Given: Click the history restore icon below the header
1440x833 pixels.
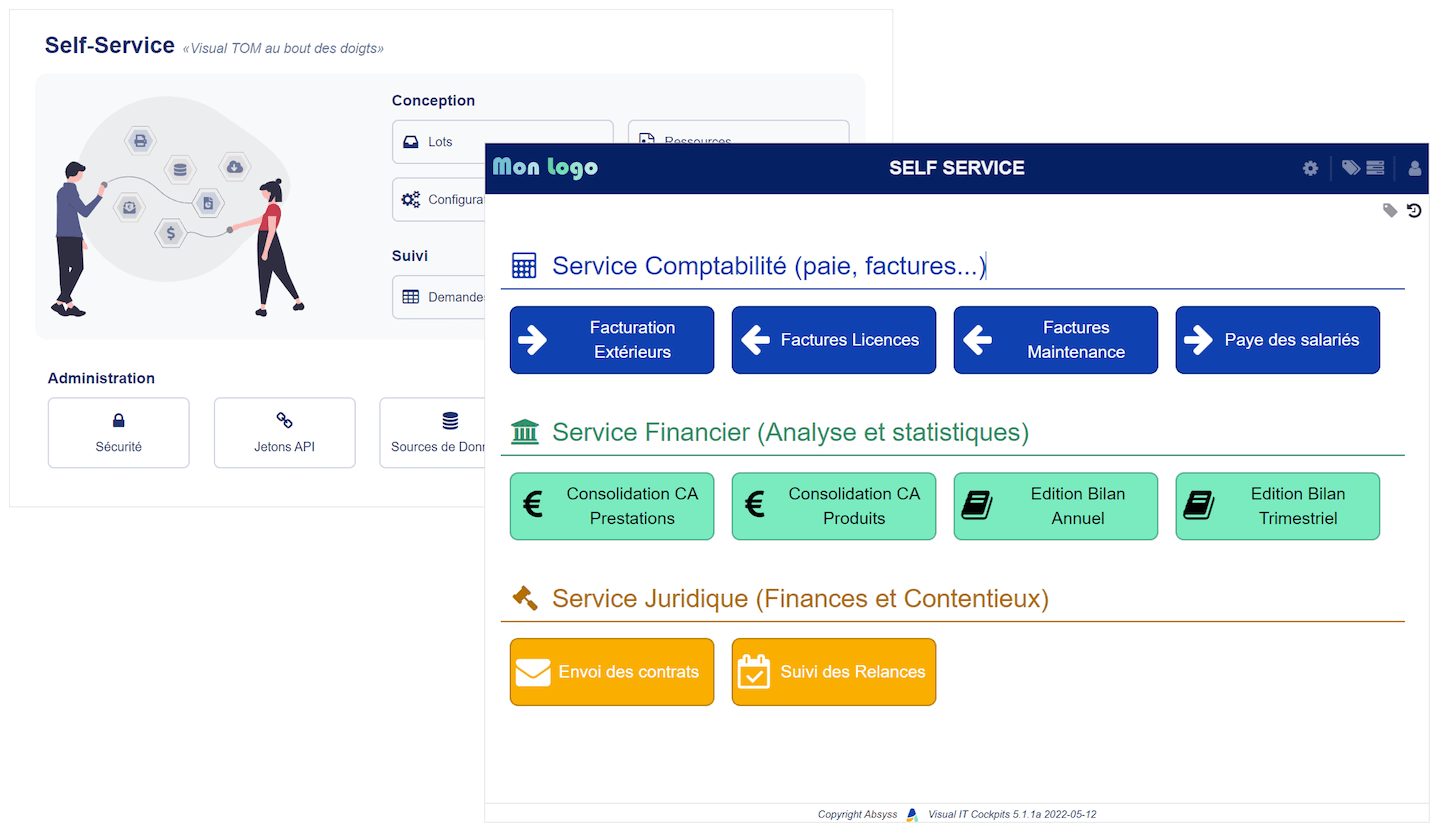Looking at the screenshot, I should pos(1414,210).
